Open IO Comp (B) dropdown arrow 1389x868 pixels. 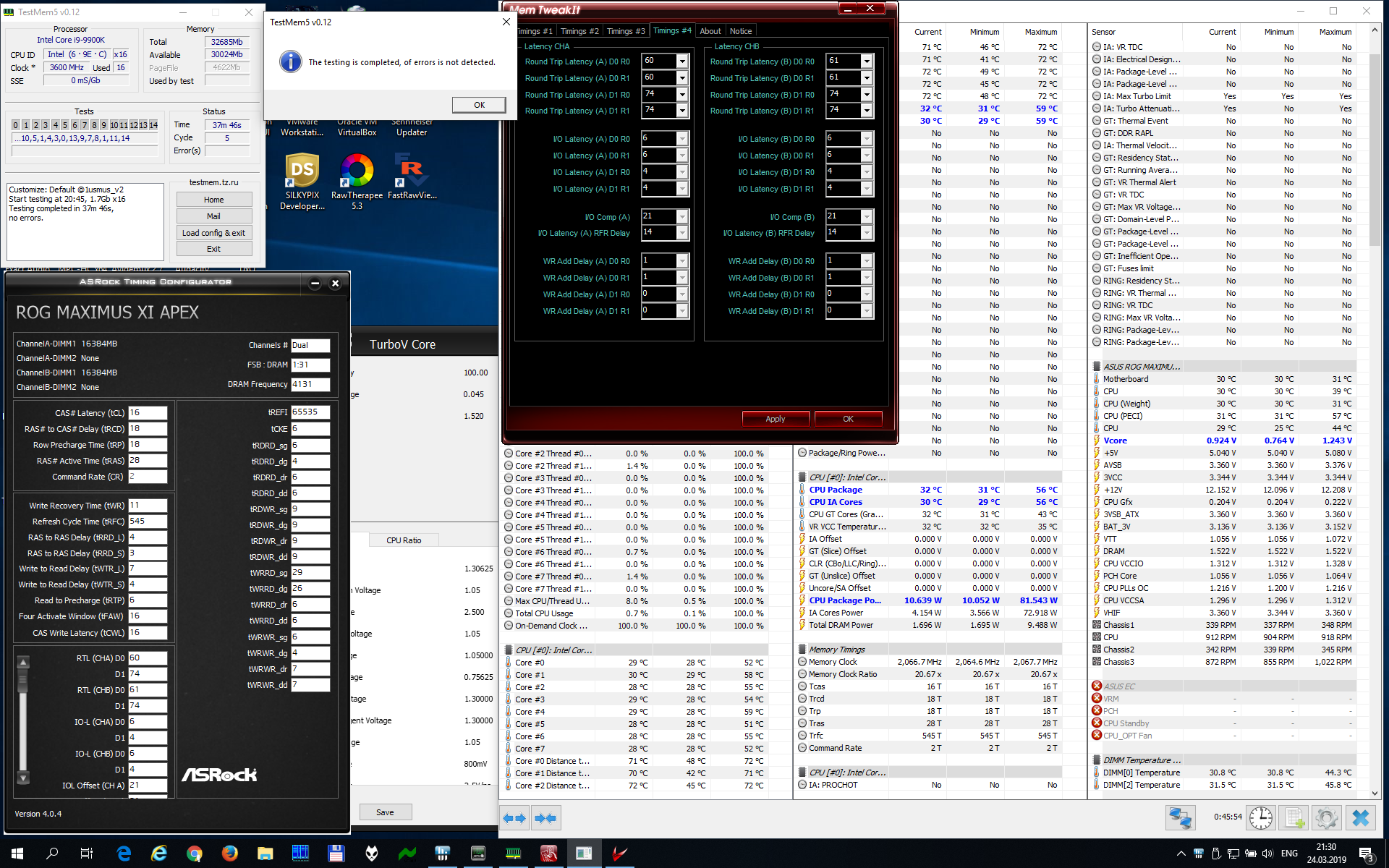[x=867, y=217]
